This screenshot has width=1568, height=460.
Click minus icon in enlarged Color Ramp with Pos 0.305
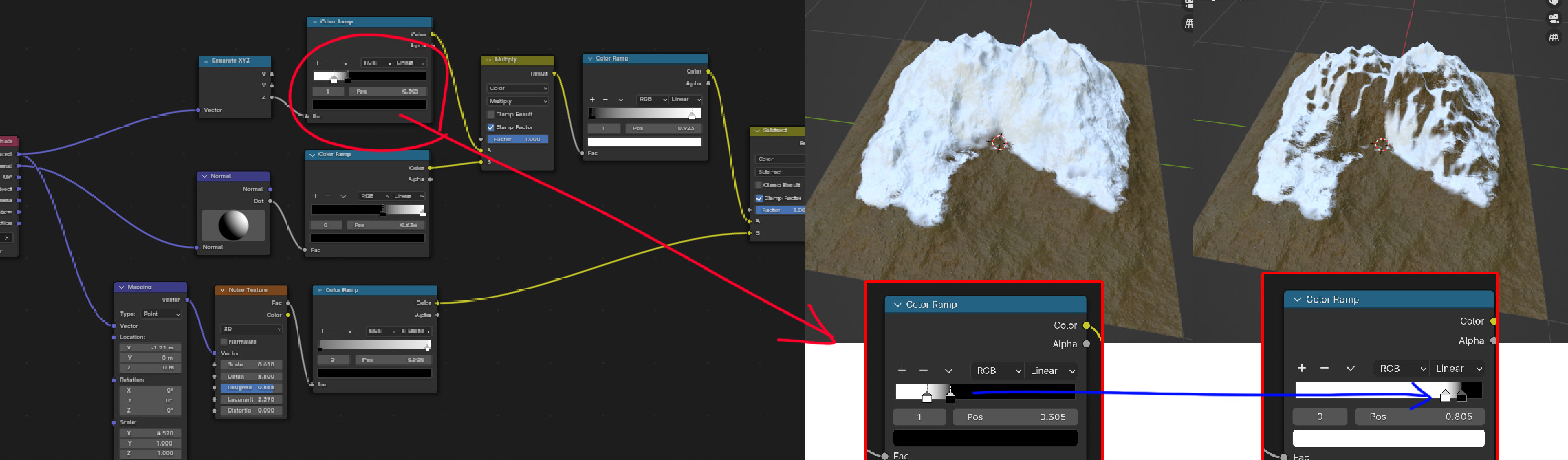[924, 370]
